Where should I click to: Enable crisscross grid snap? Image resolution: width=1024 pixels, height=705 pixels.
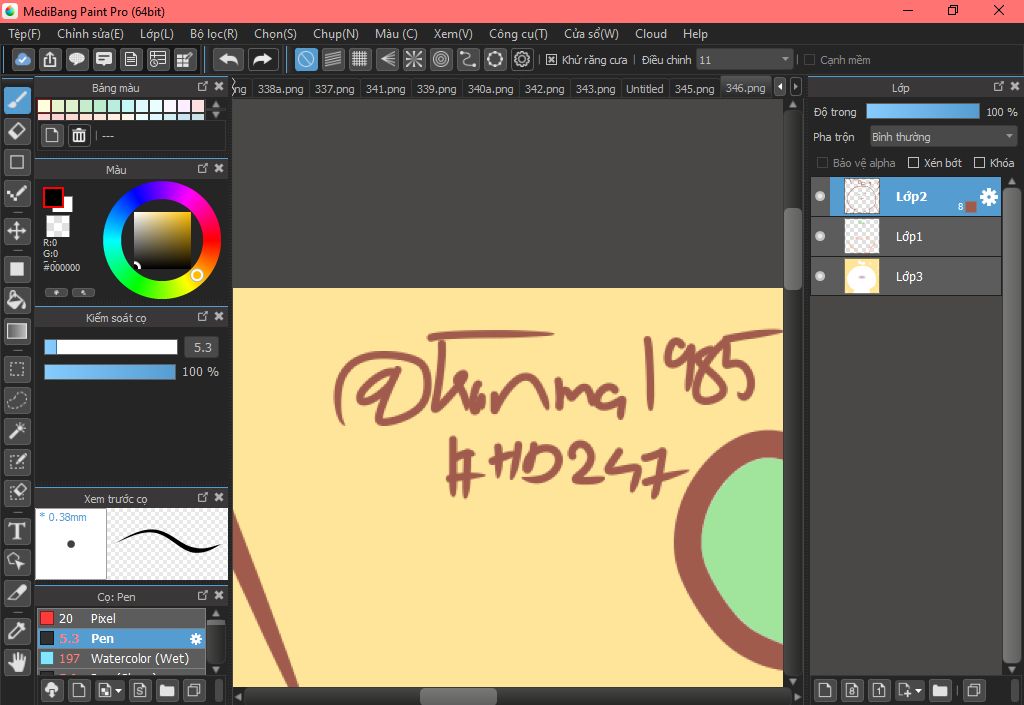(x=360, y=59)
